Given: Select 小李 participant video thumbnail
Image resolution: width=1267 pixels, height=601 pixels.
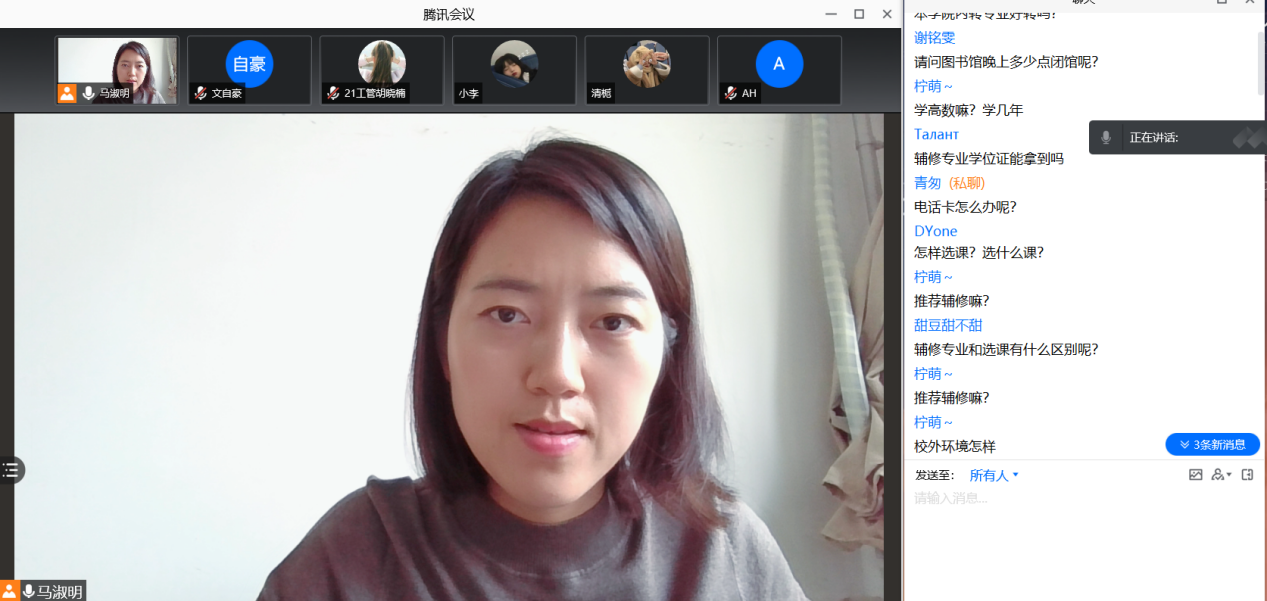Looking at the screenshot, I should coord(514,70).
